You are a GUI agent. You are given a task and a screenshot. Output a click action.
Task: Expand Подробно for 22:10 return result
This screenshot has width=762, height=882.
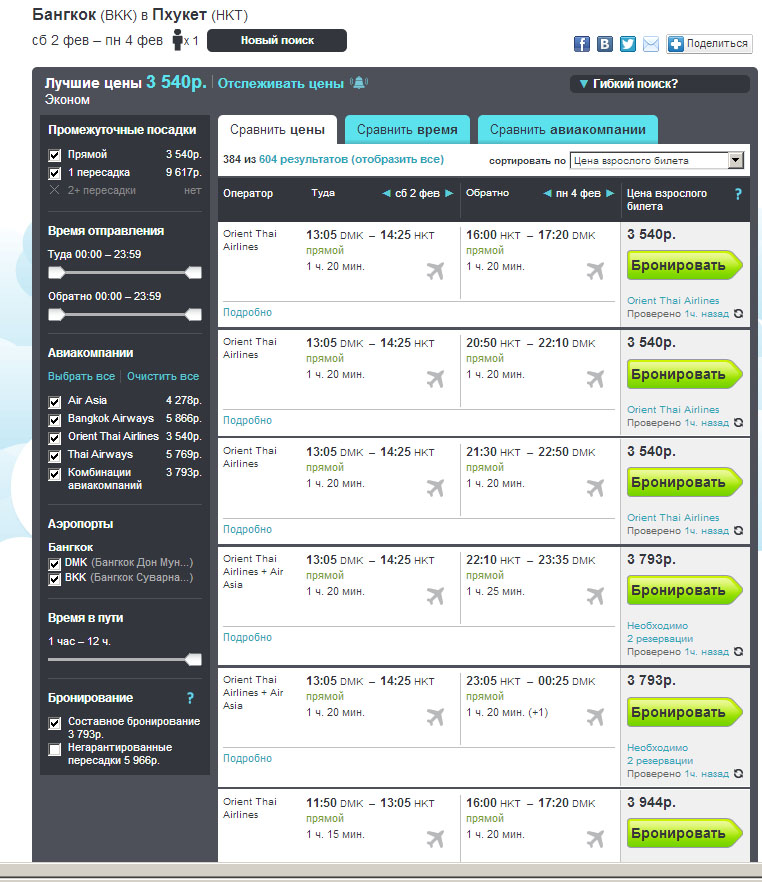coord(247,637)
